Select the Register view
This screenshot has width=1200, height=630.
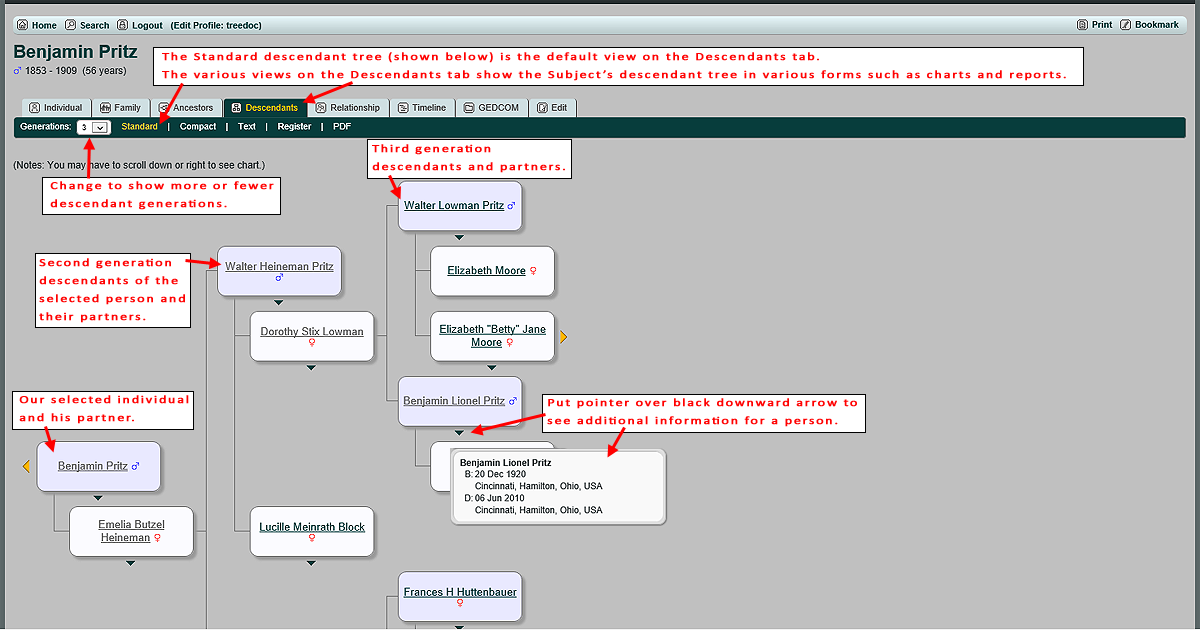[x=294, y=127]
